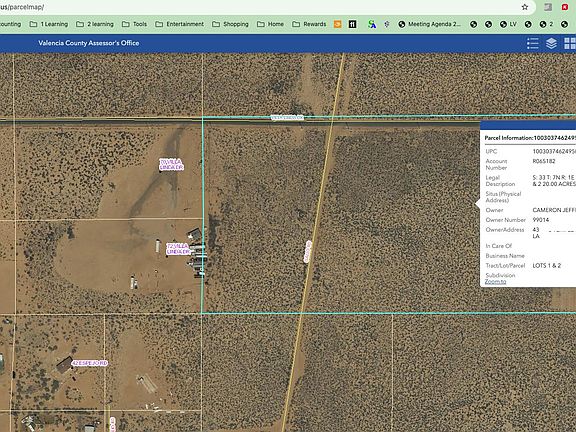
Task: Click the blue header bar of parcel popup
Action: 528,125
